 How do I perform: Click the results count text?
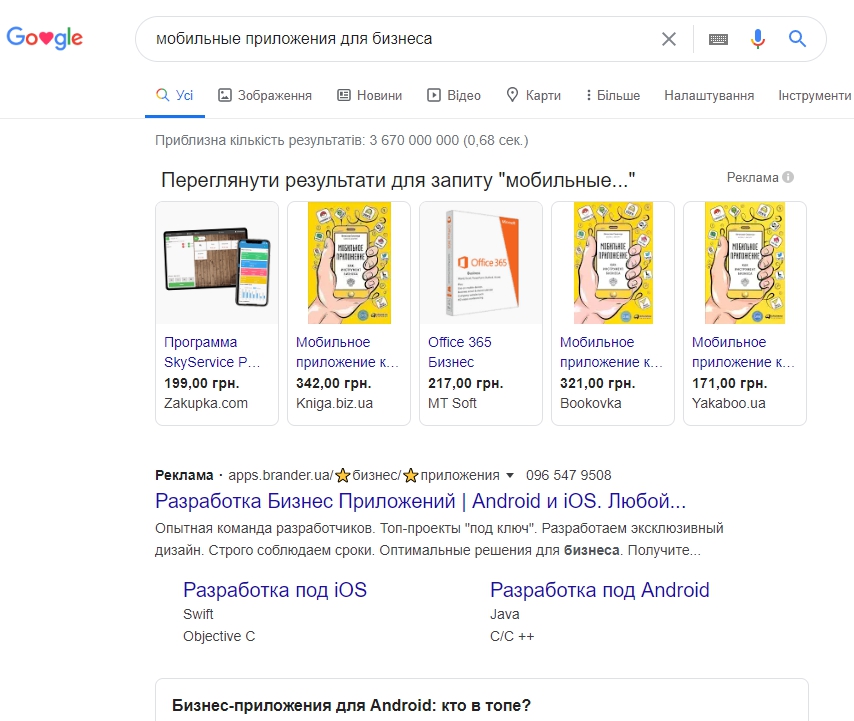pos(341,140)
